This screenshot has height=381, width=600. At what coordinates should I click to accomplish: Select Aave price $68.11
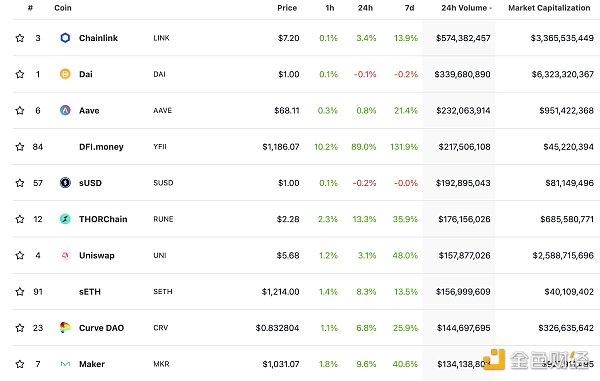(287, 111)
